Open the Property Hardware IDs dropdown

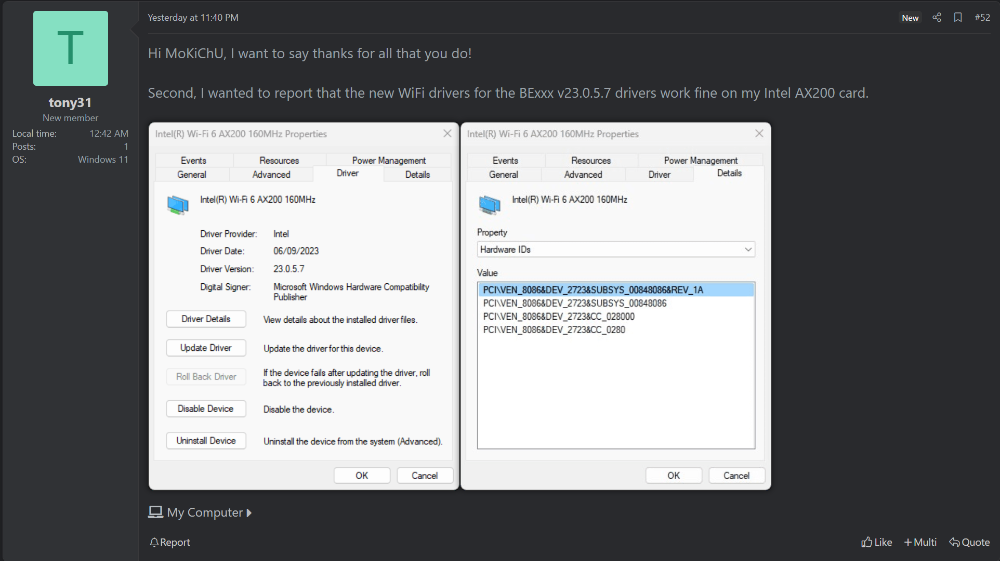tap(615, 249)
